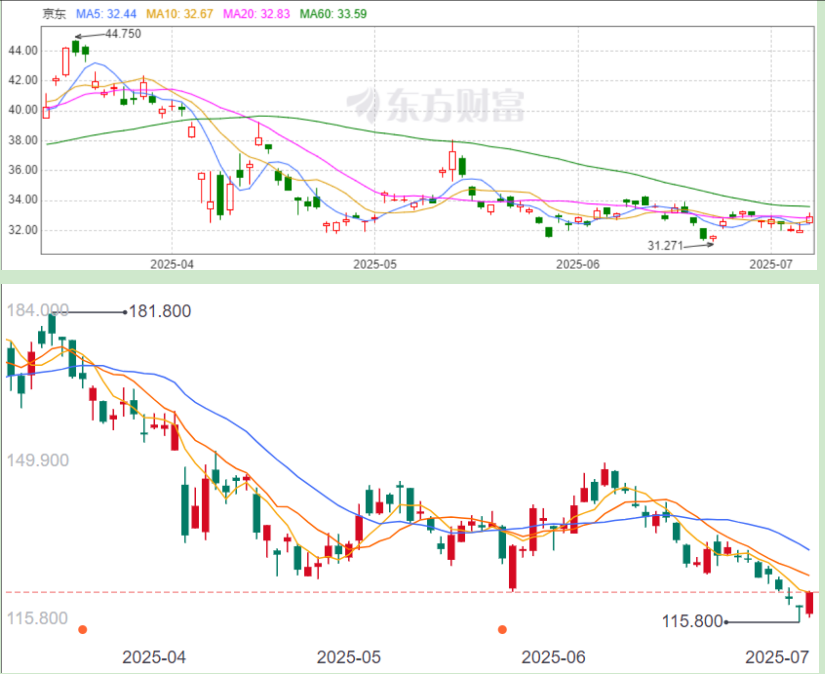Click the 31.271 low price annotation
Screen dimensions: 825x674
click(x=665, y=245)
